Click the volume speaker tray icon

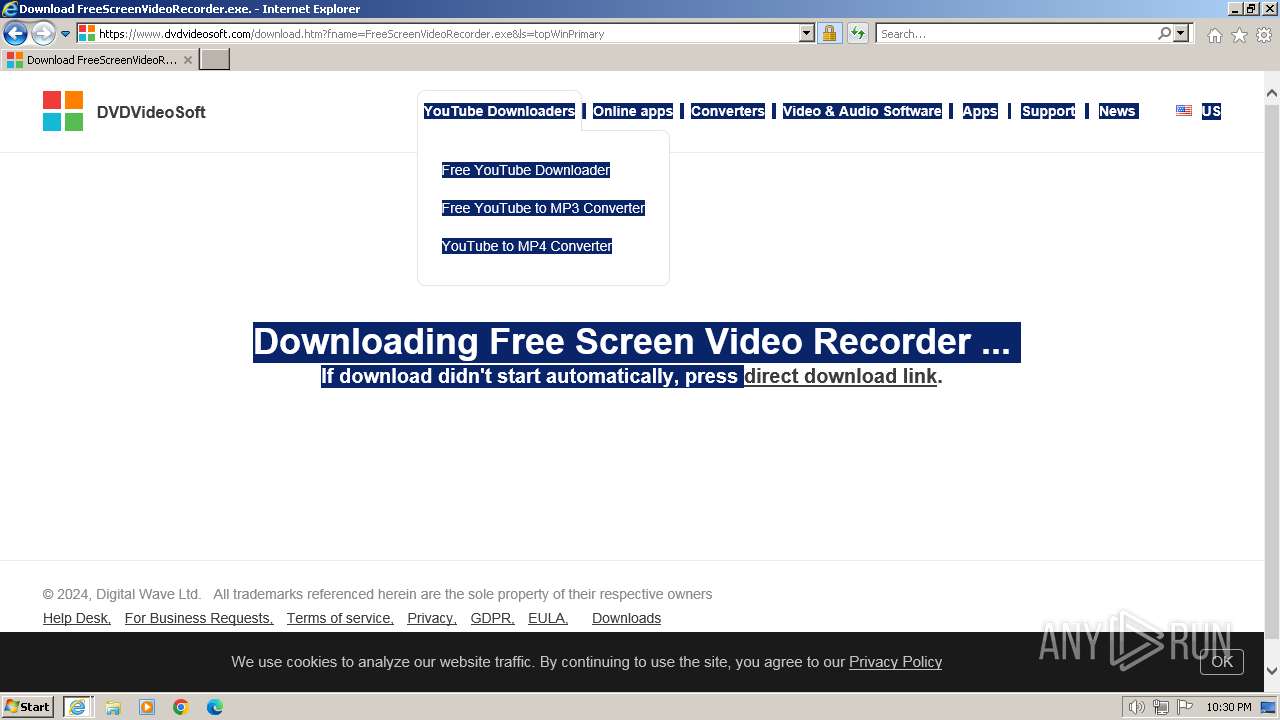[1136, 707]
